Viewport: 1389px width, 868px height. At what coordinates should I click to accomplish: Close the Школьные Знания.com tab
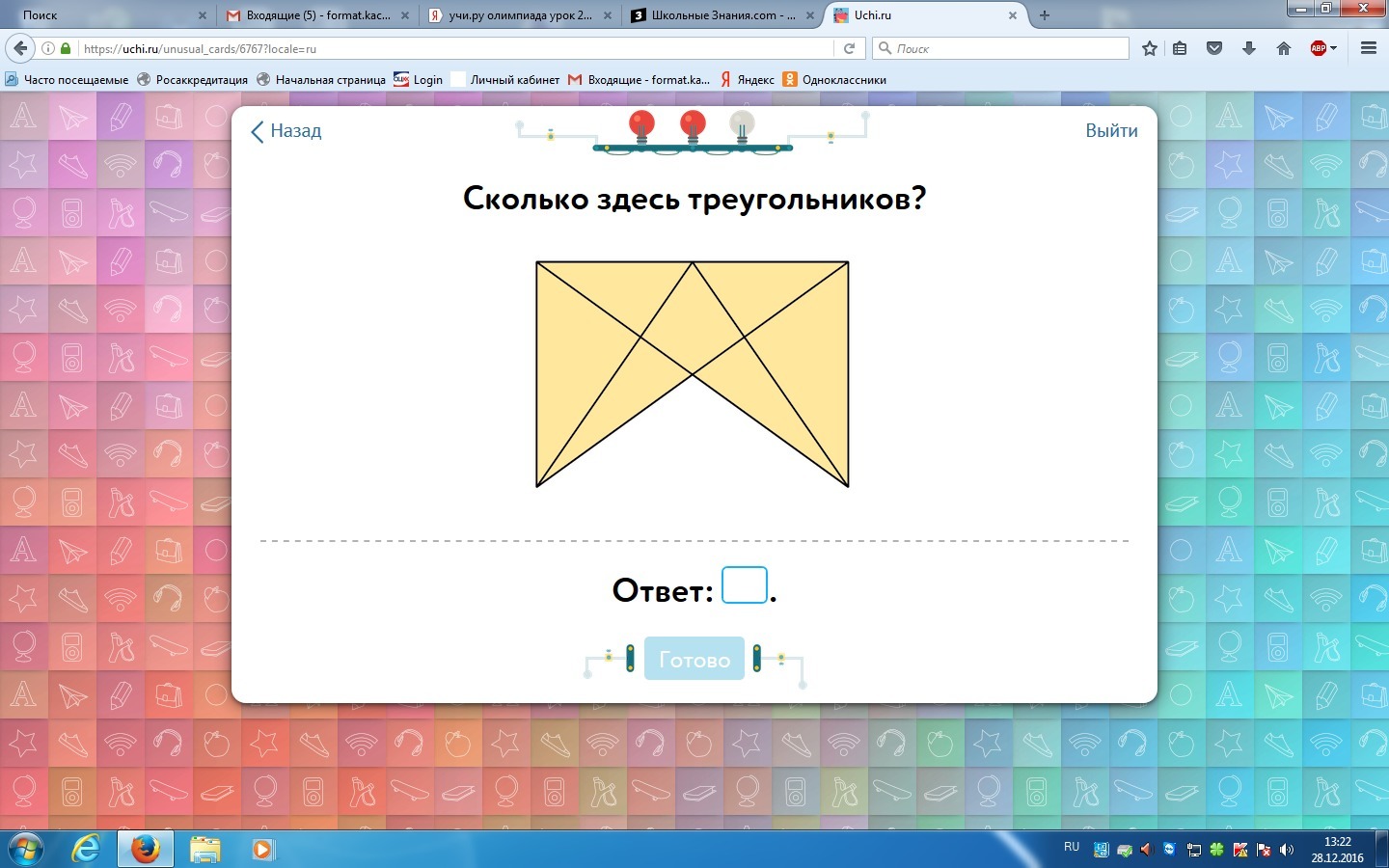pos(809,15)
